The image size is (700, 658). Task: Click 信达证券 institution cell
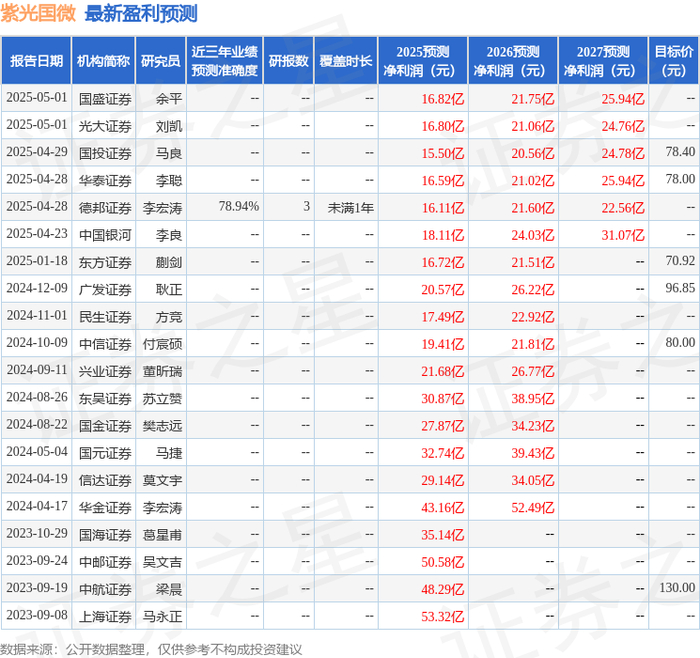(105, 480)
